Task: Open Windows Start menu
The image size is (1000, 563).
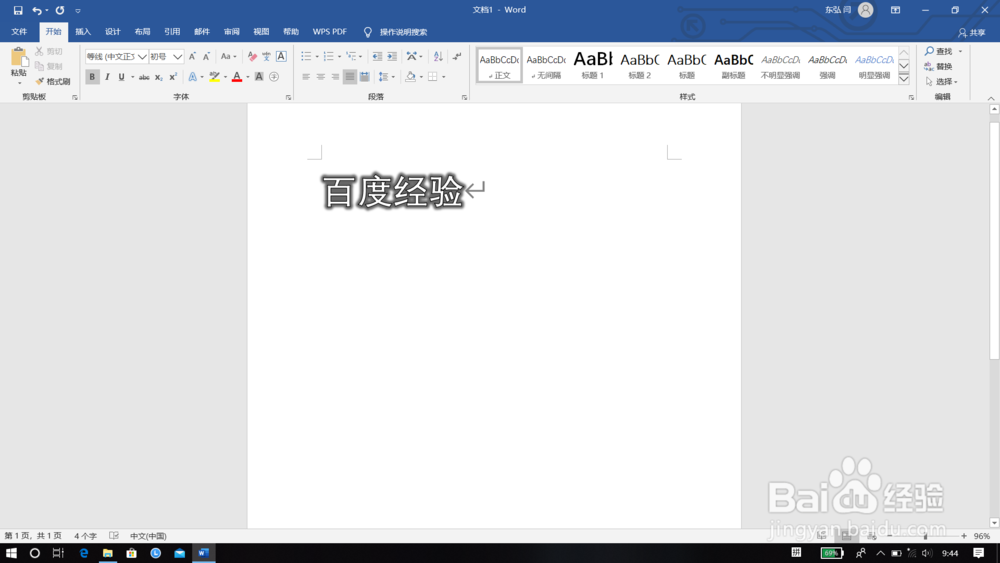Action: tap(11, 553)
